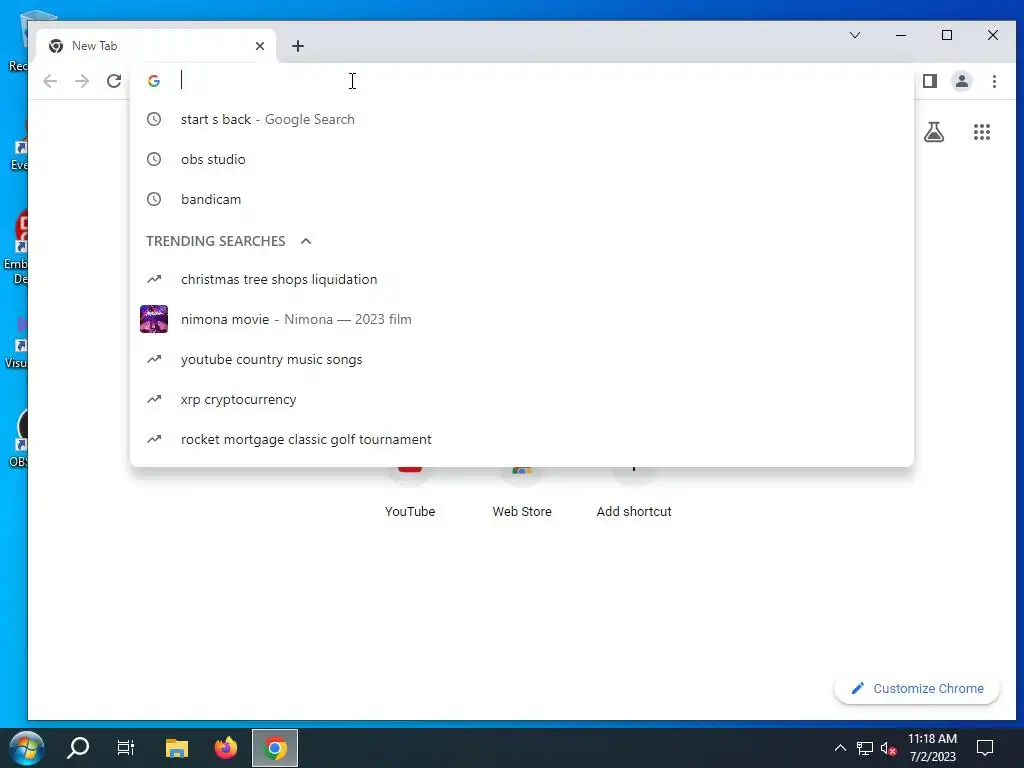The height and width of the screenshot is (768, 1024).
Task: Go forward with the forward arrow
Action: coord(82,81)
